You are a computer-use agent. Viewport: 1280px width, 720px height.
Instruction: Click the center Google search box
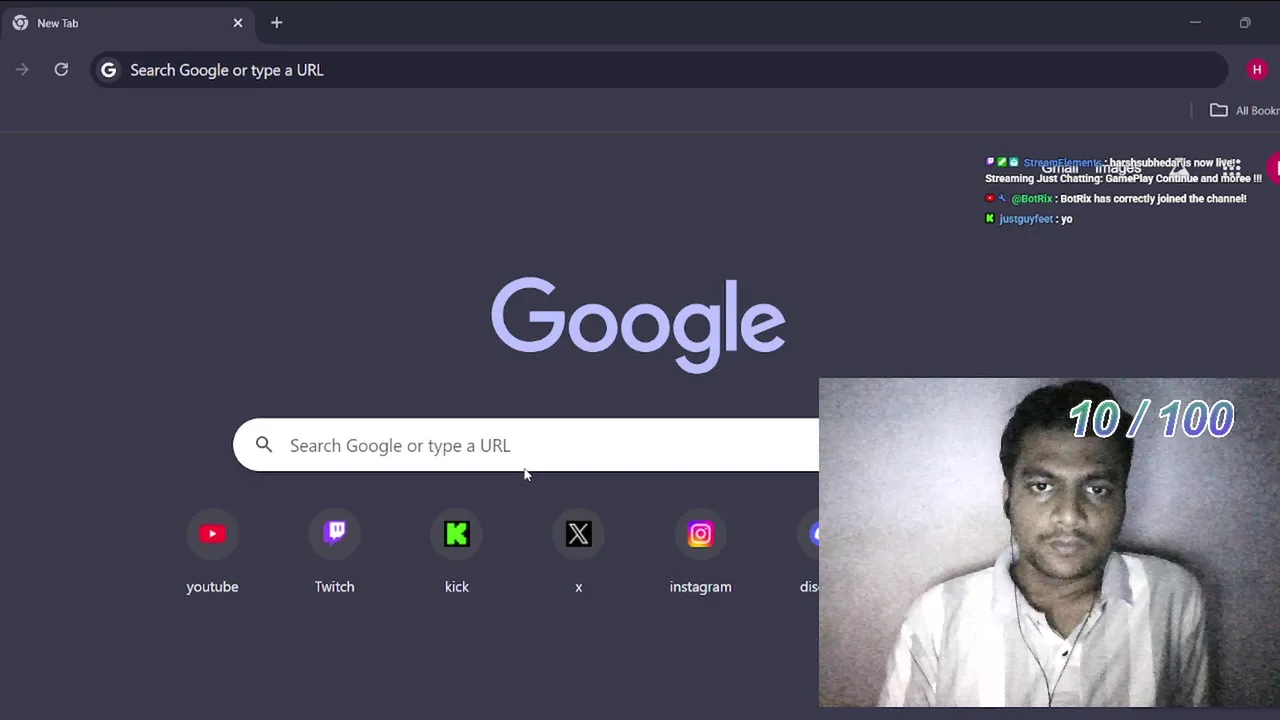coord(526,445)
